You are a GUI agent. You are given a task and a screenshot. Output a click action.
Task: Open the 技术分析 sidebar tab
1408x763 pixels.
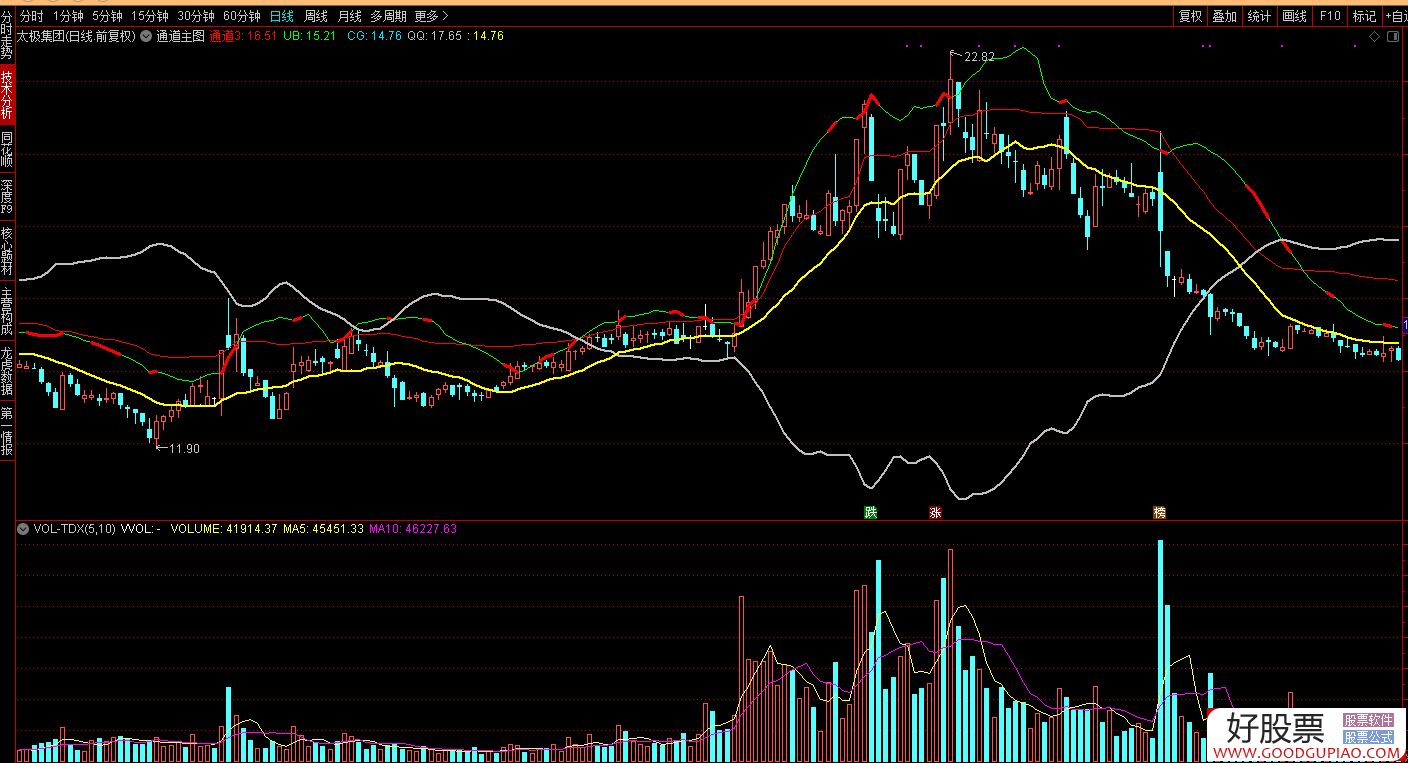coord(7,95)
